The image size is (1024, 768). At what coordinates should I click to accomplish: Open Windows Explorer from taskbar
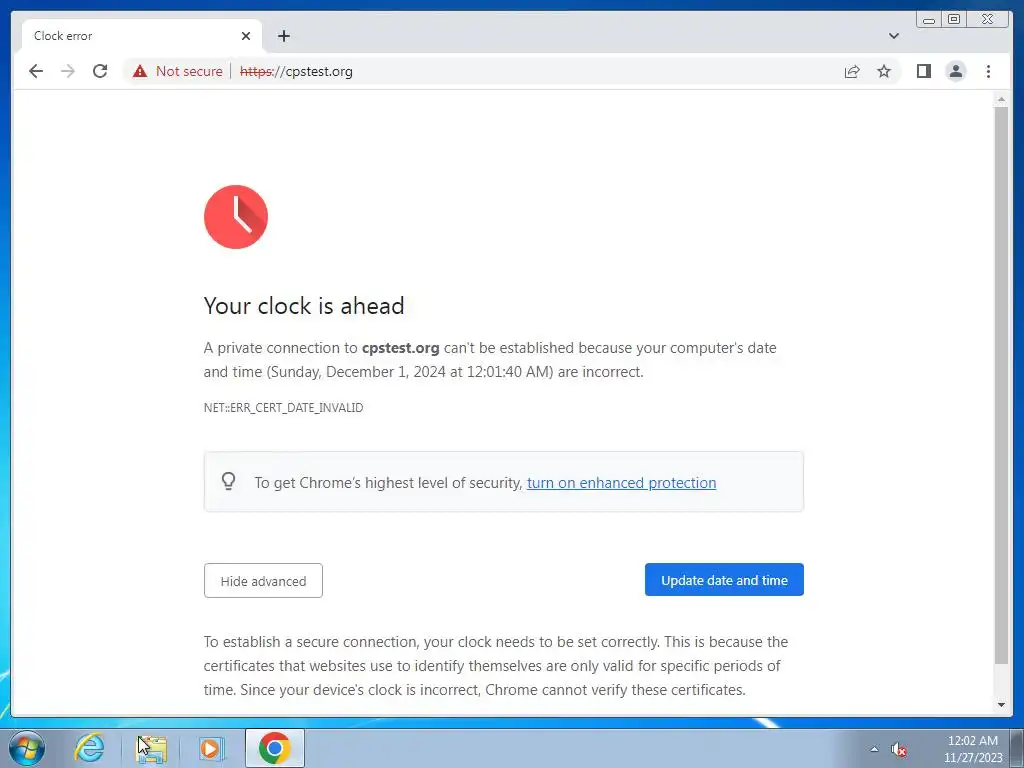coord(151,748)
